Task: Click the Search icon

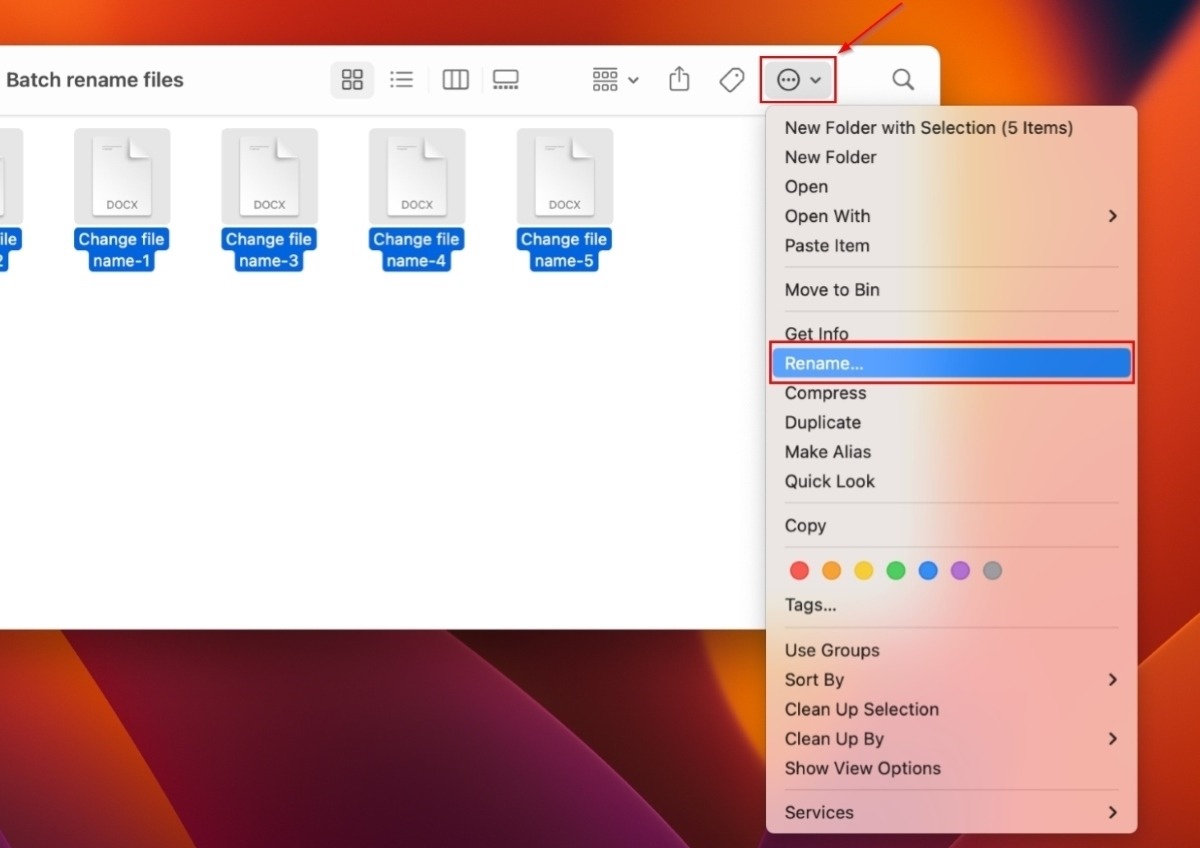Action: coord(902,79)
